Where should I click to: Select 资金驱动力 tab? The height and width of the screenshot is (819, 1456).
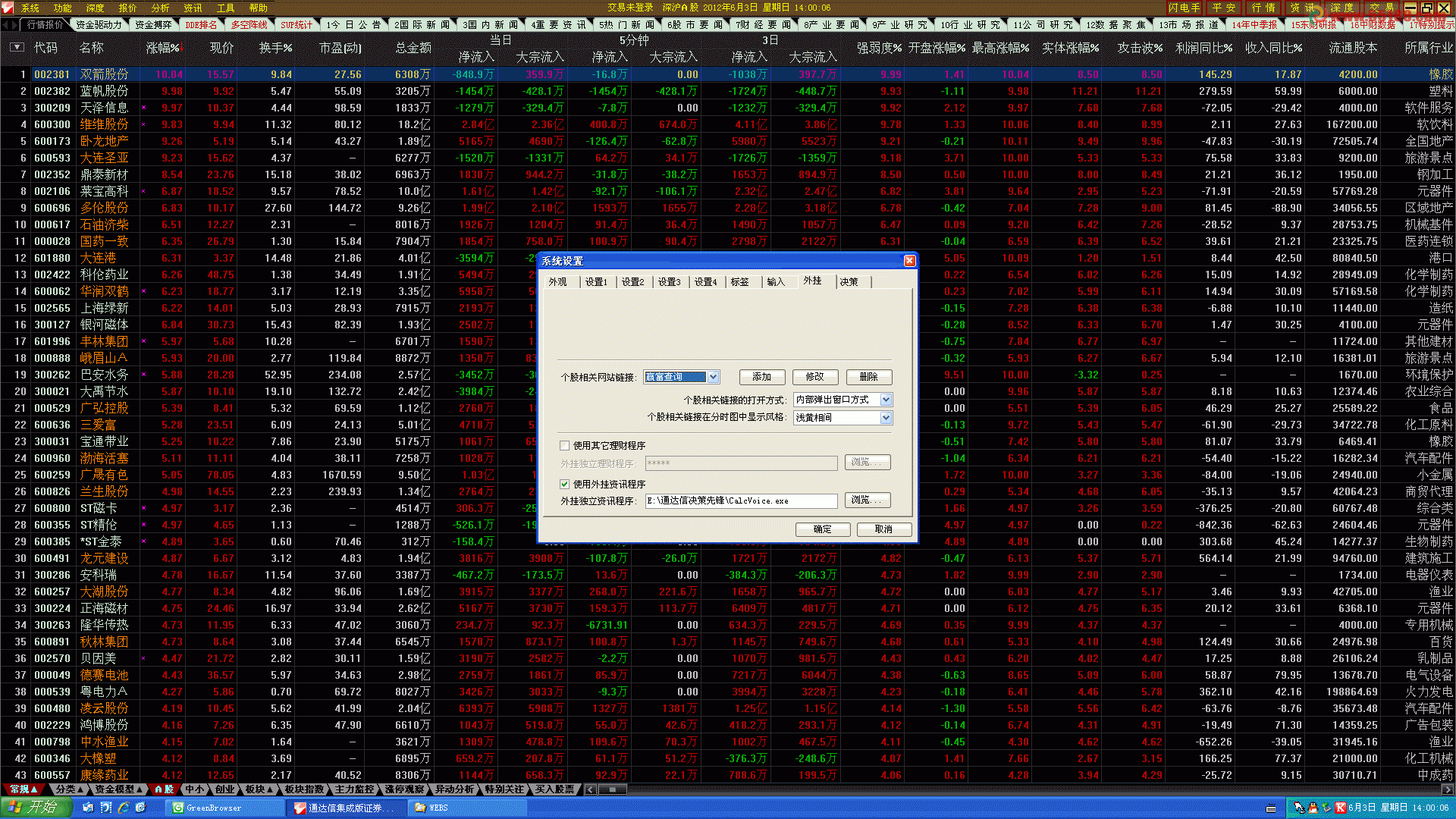(99, 25)
